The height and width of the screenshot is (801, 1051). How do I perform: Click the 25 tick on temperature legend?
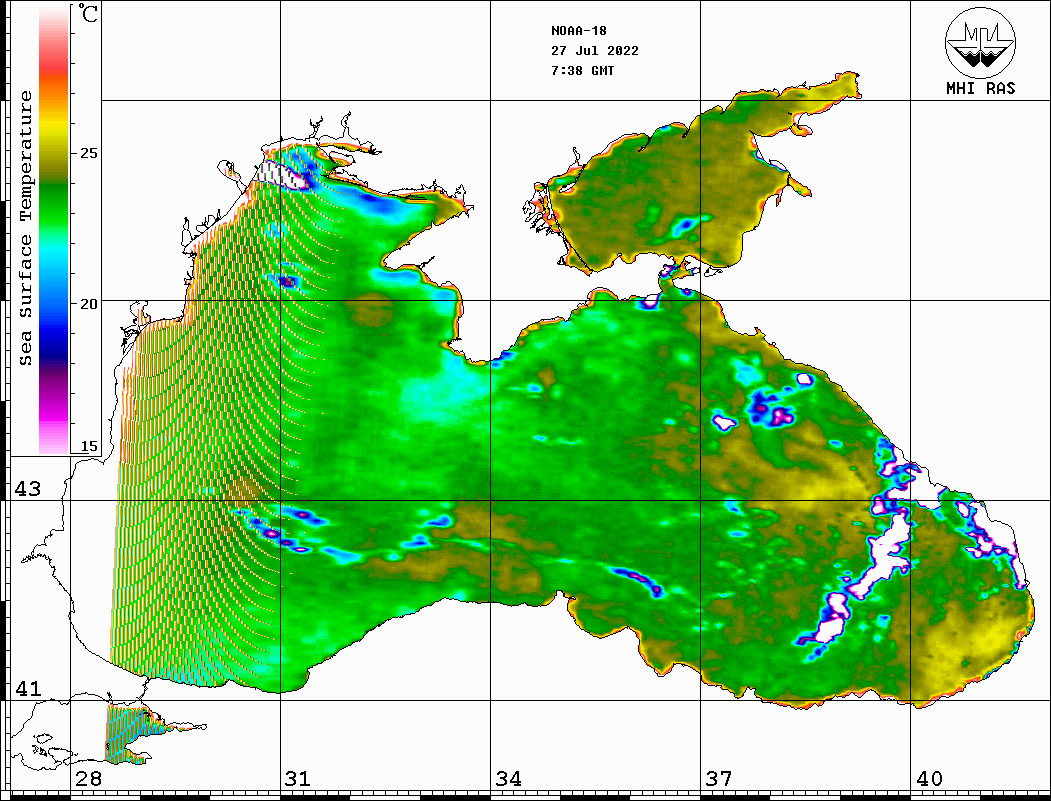(x=88, y=153)
